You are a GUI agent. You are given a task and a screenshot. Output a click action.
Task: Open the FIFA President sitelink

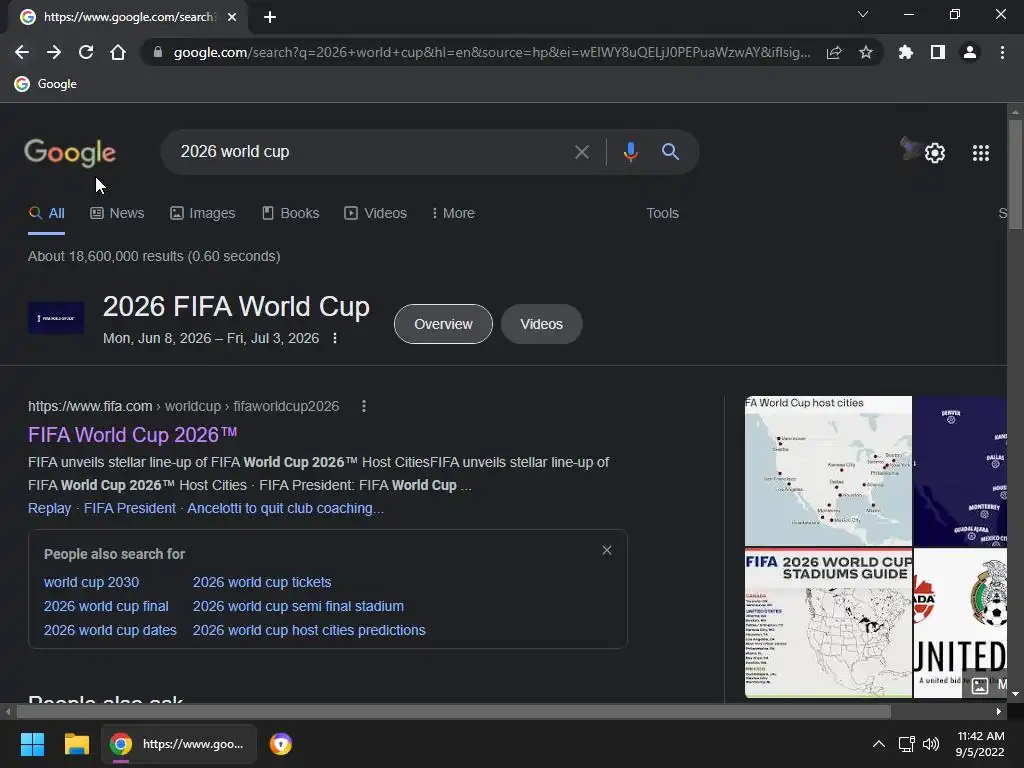tap(130, 508)
